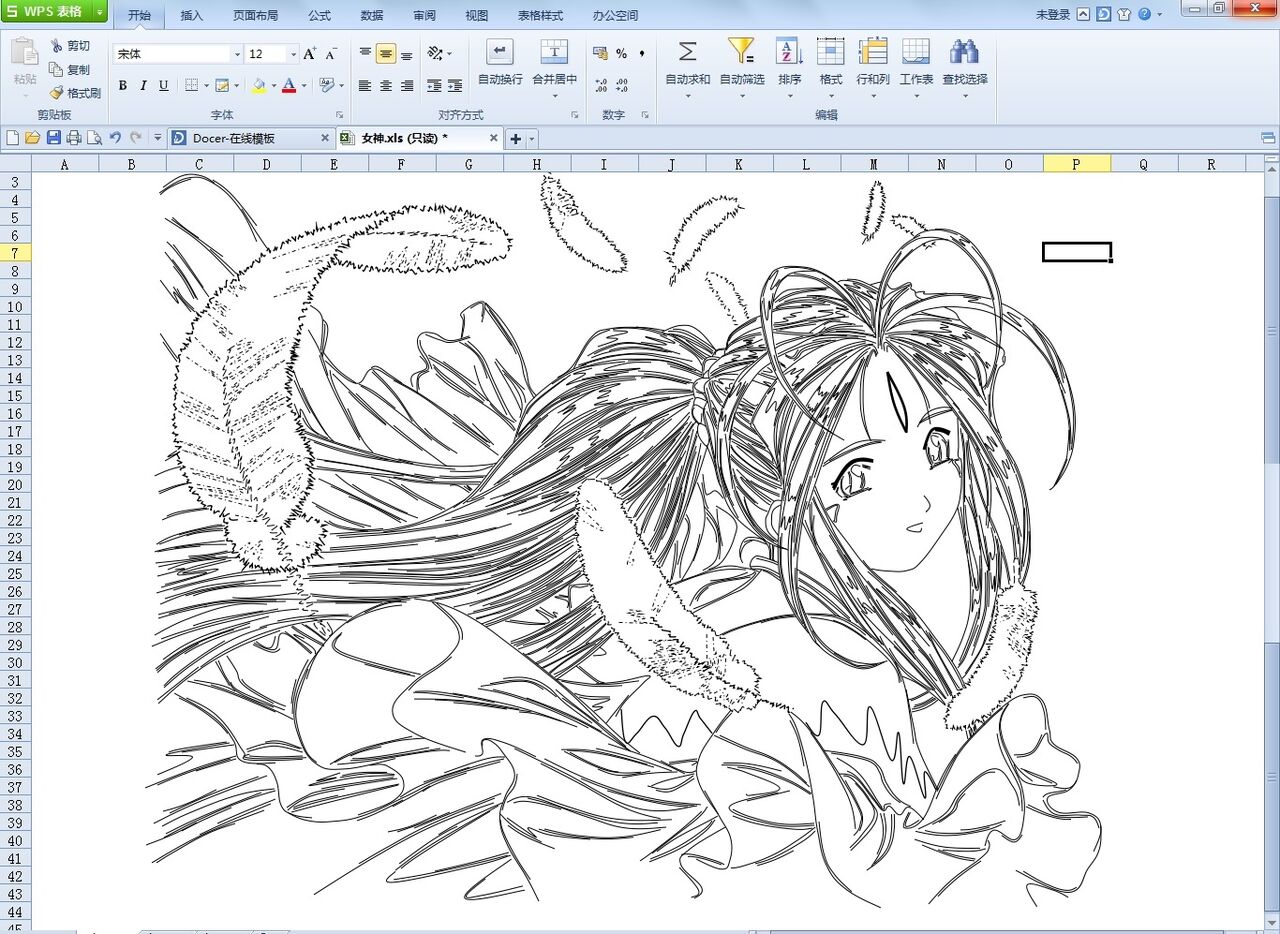Toggle center horizontal alignment

(x=386, y=86)
